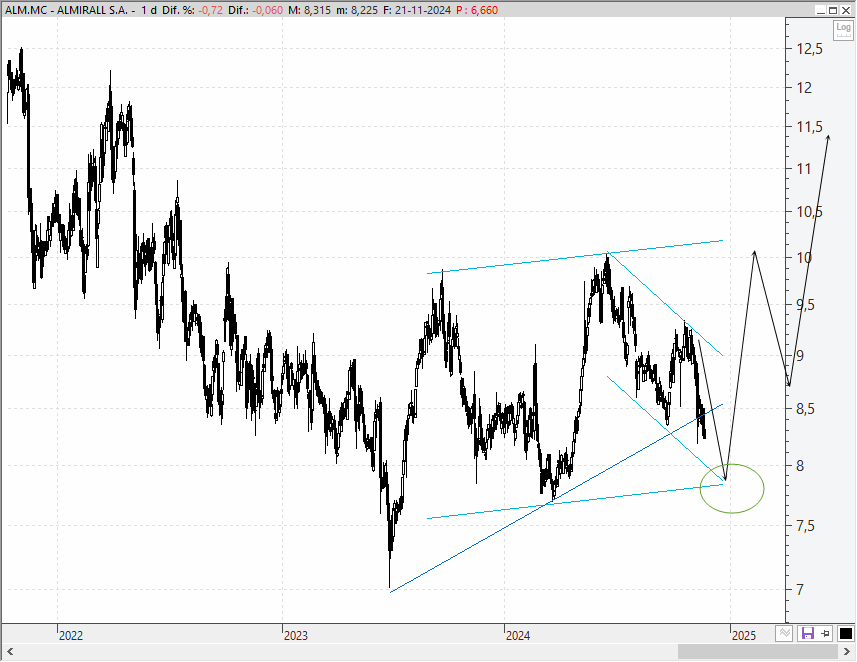Toggle the Log scale button
Screen dimensions: 857x662
[843, 30]
